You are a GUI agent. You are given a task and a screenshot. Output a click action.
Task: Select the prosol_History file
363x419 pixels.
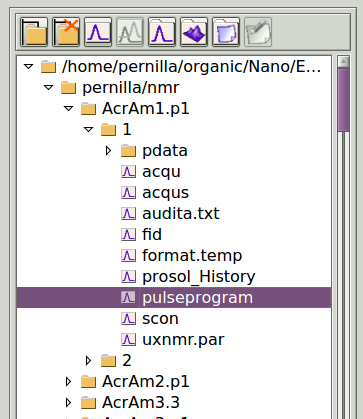pyautogui.click(x=199, y=277)
